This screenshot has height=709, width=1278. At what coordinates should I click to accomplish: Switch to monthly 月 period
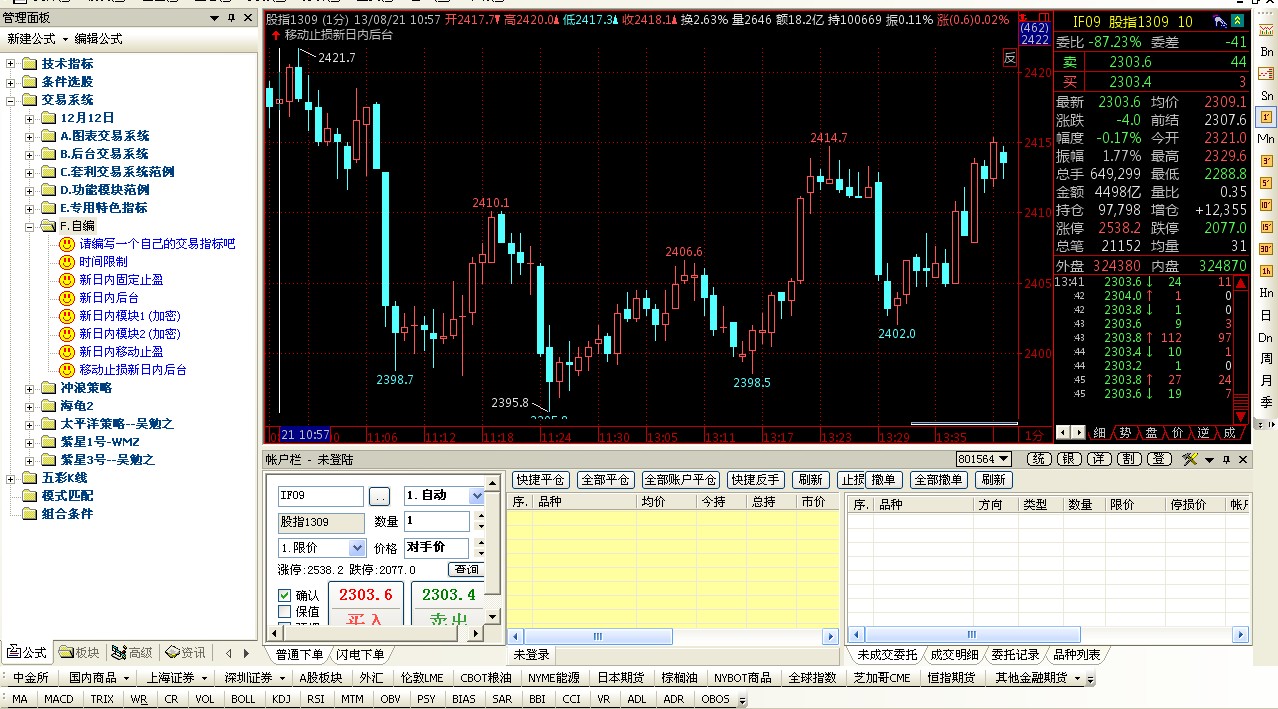[1266, 381]
